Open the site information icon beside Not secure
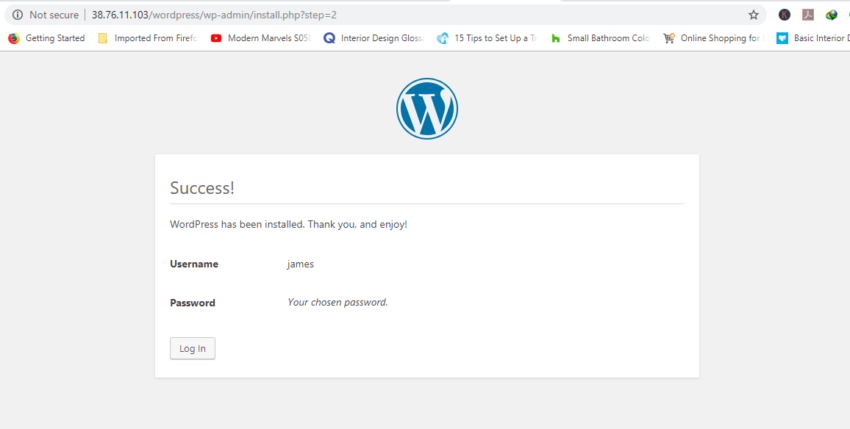850x429 pixels. coord(17,15)
